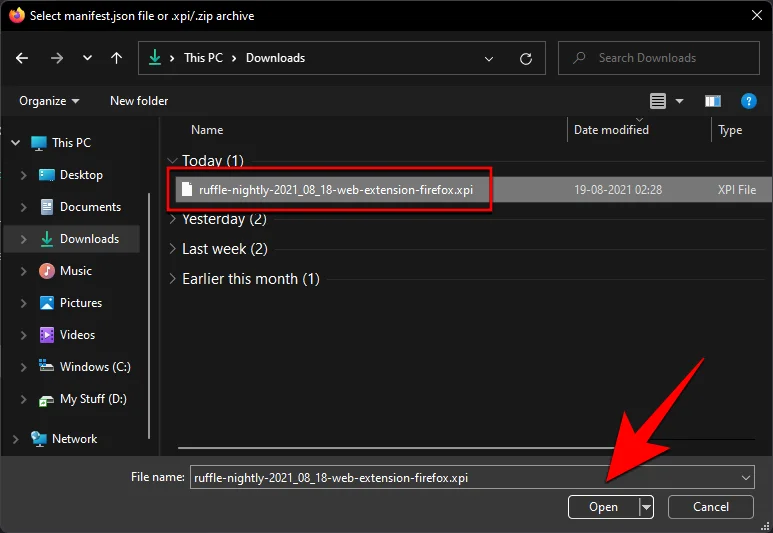773x533 pixels.
Task: Open the File name dropdown arrow
Action: pyautogui.click(x=745, y=477)
